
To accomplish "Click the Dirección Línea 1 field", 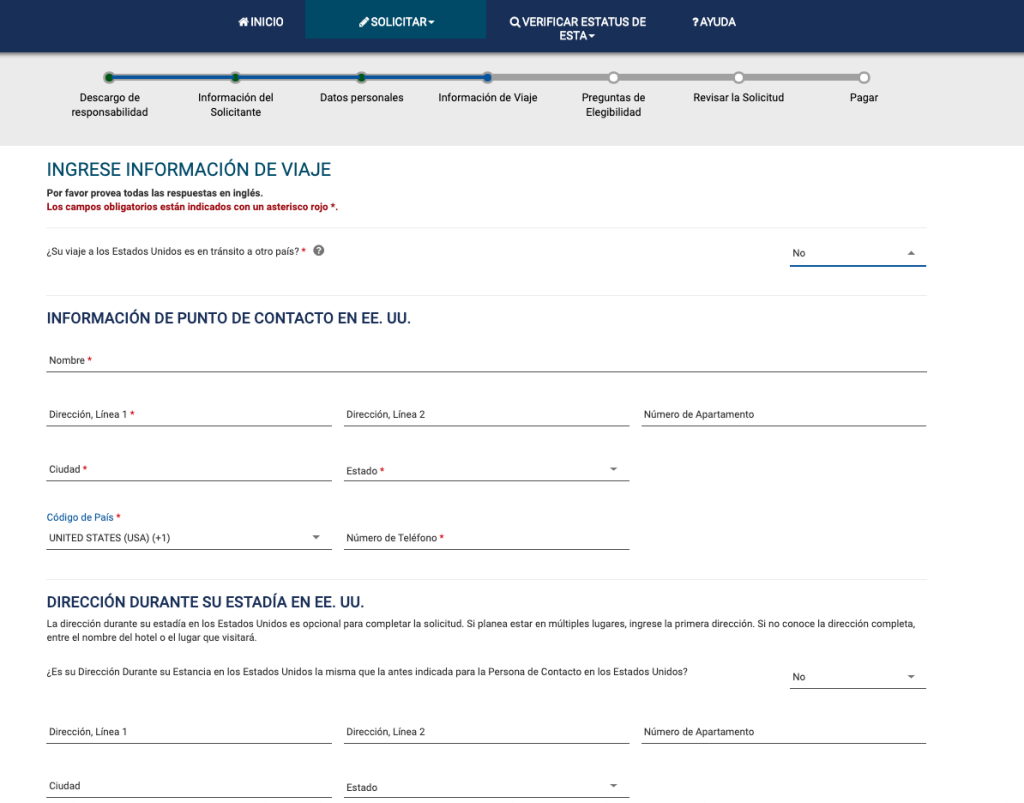I will pos(188,416).
